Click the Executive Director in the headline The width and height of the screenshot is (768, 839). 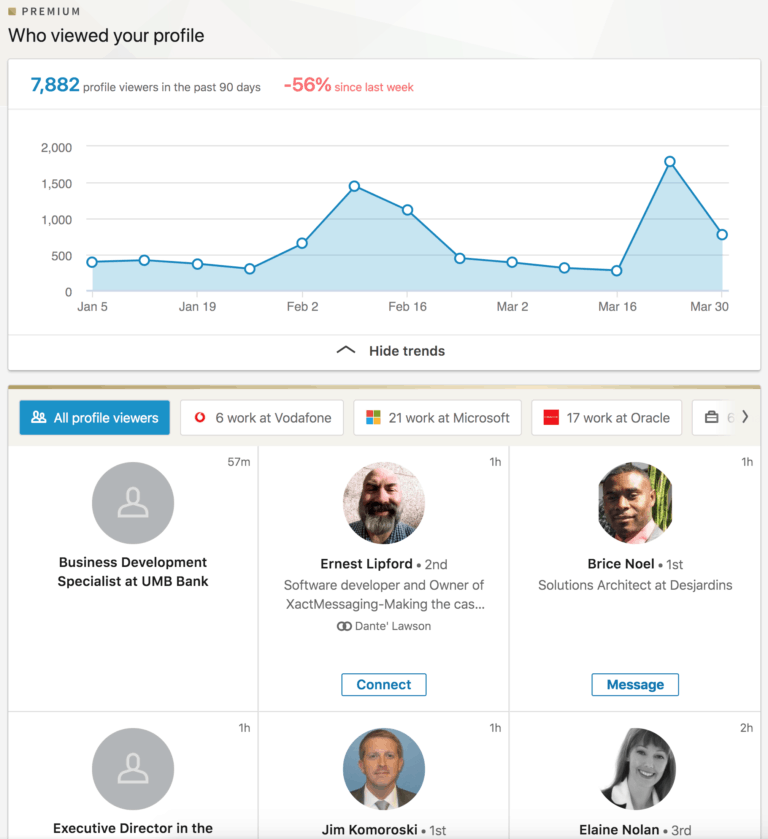pos(133,828)
